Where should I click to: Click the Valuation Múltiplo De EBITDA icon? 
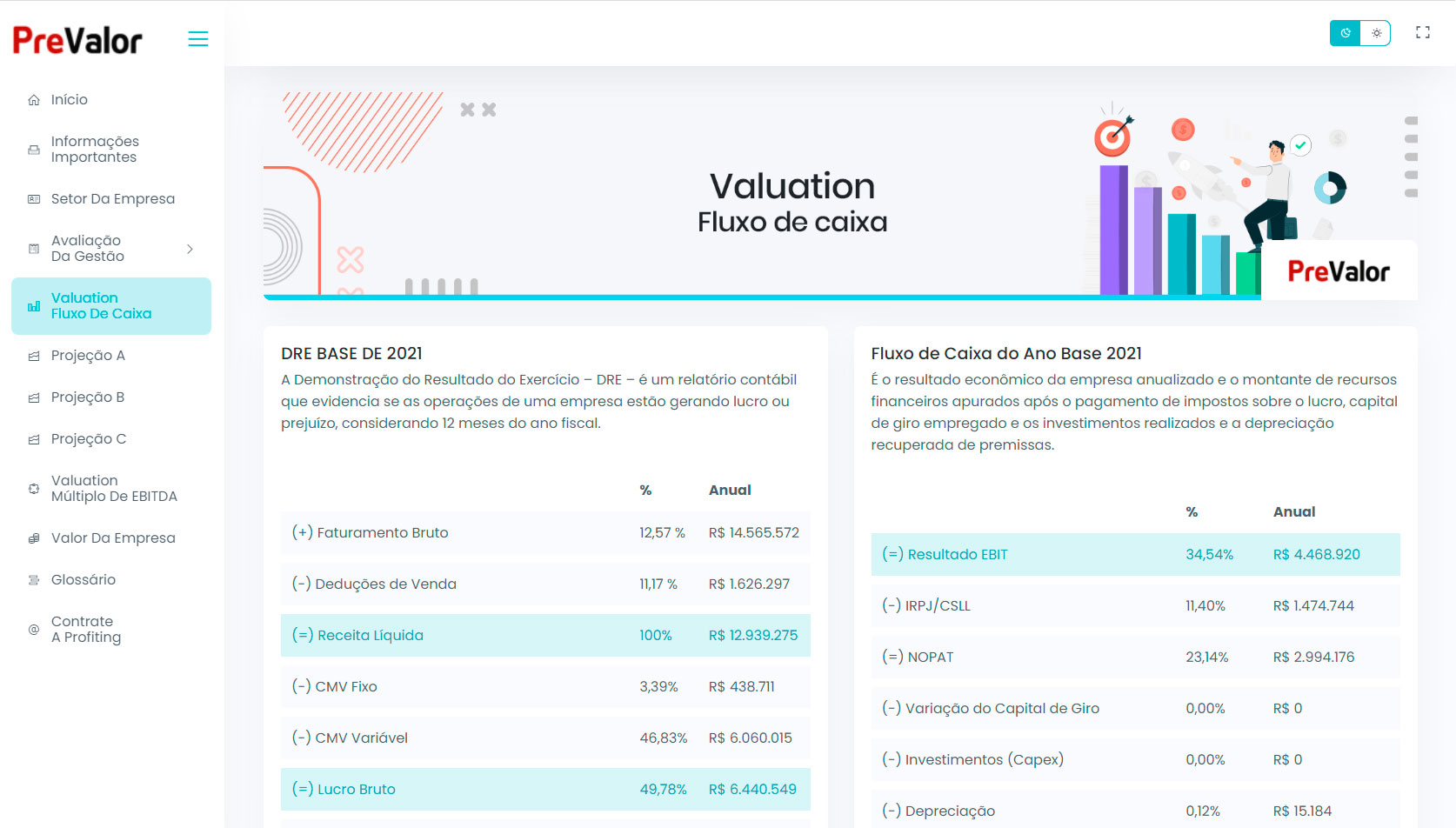click(x=34, y=489)
